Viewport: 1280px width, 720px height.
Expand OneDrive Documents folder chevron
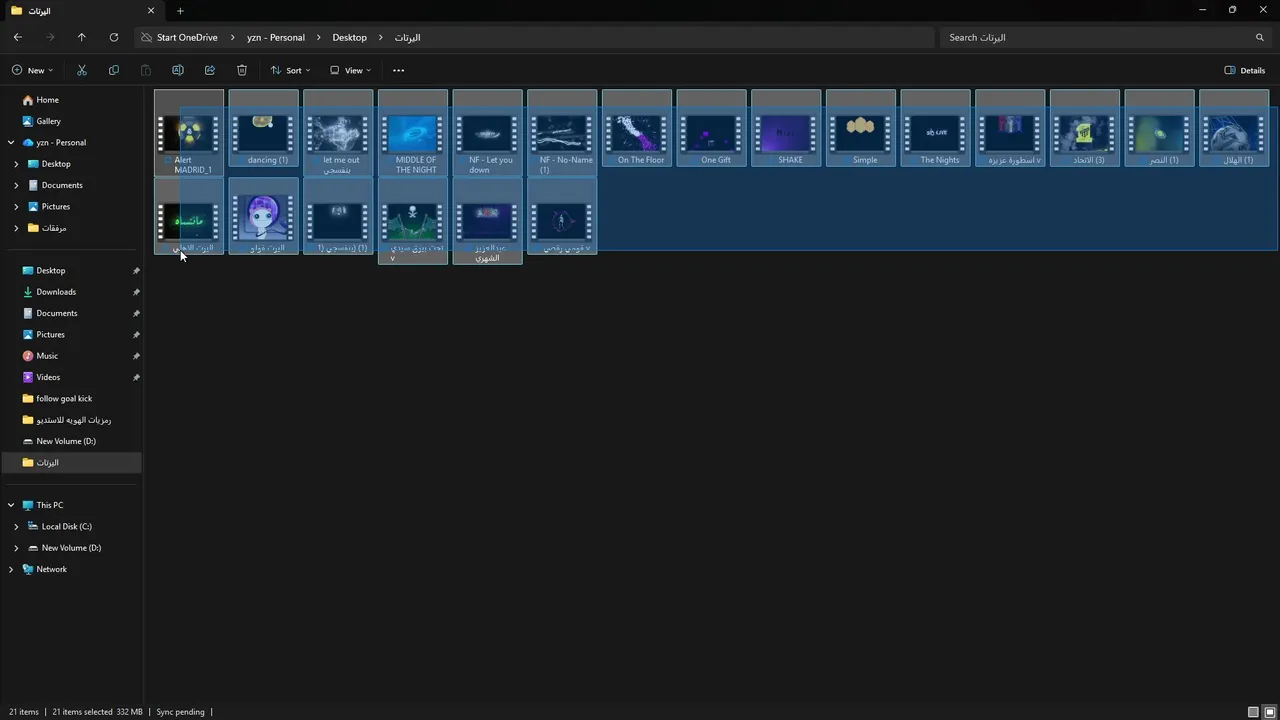[x=16, y=185]
